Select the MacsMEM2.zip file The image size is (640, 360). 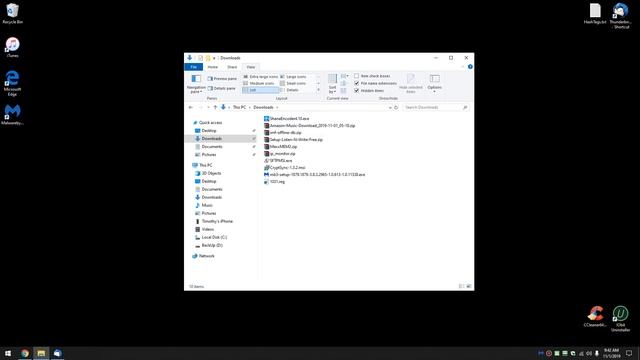(x=280, y=147)
